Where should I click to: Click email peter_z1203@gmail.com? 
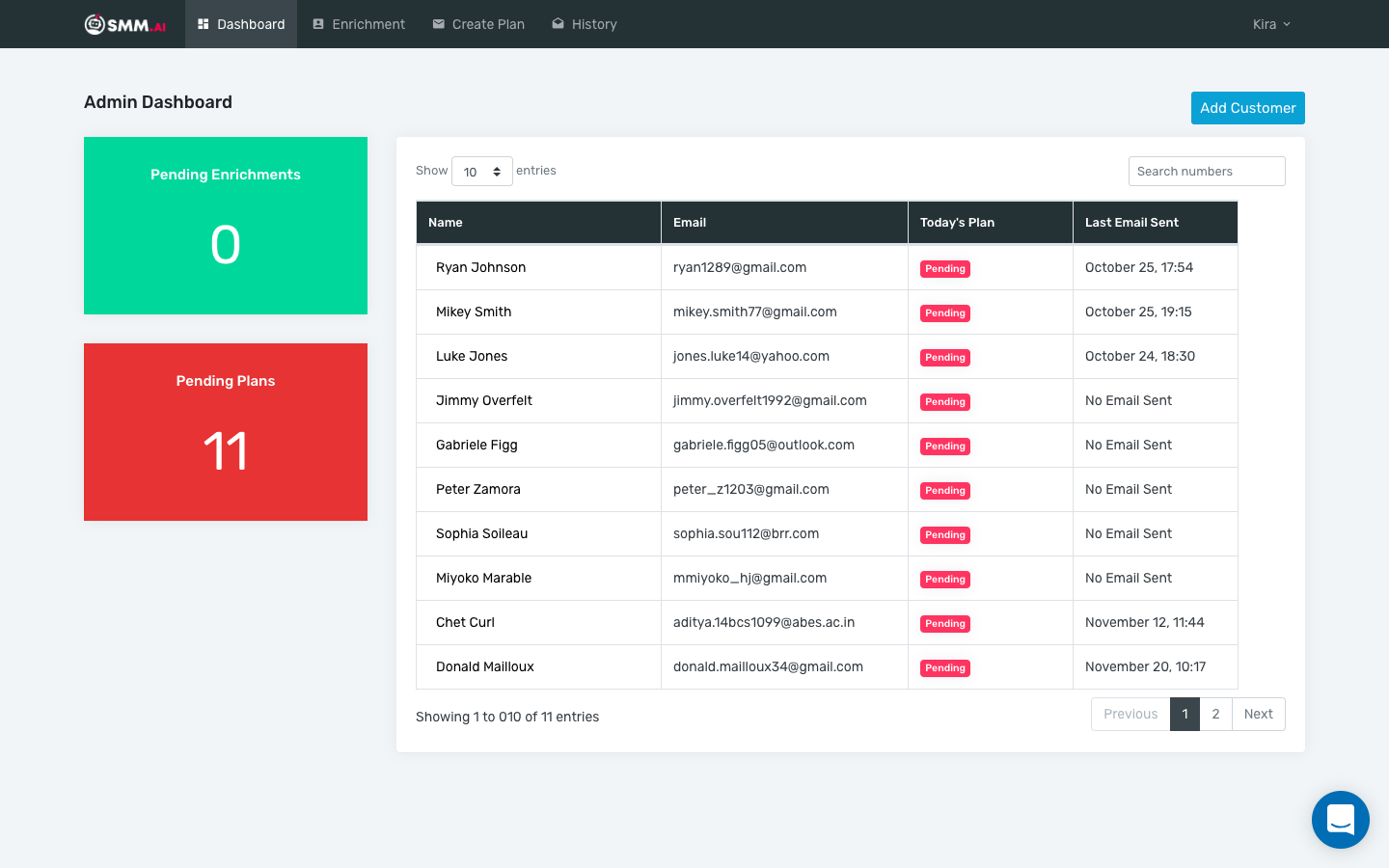751,489
